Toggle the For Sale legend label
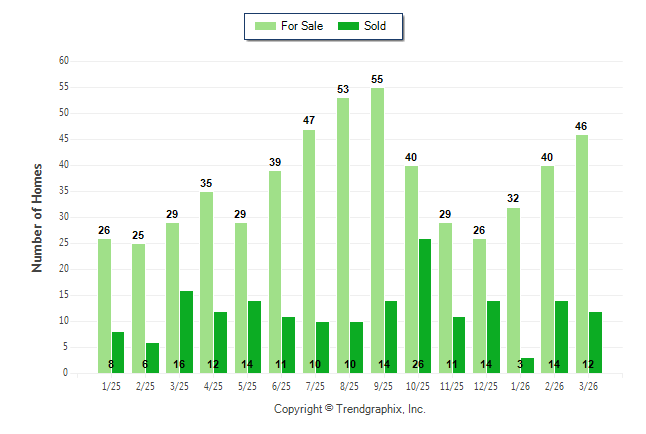 point(302,26)
